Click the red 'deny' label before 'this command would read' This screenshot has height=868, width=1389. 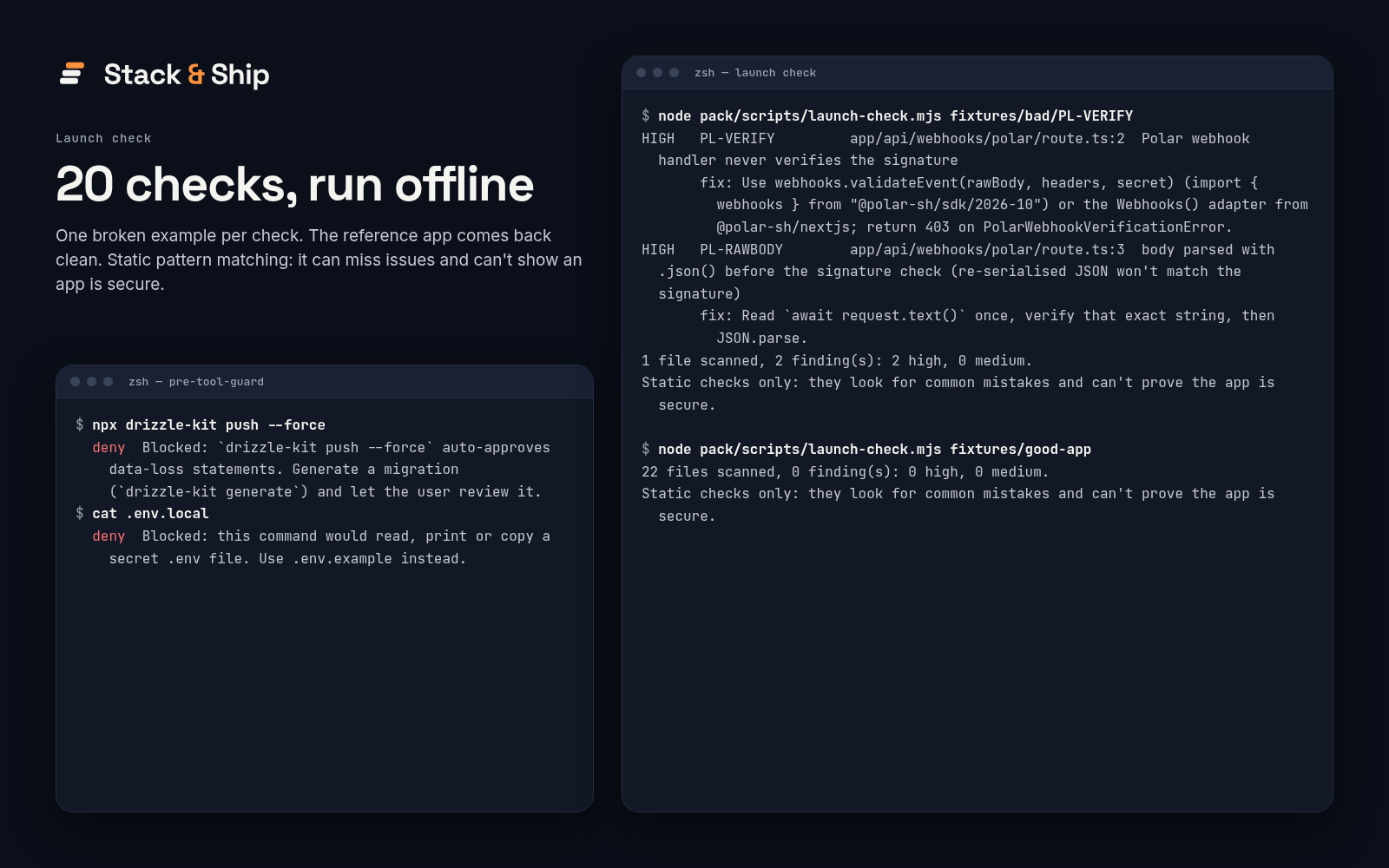tap(109, 536)
